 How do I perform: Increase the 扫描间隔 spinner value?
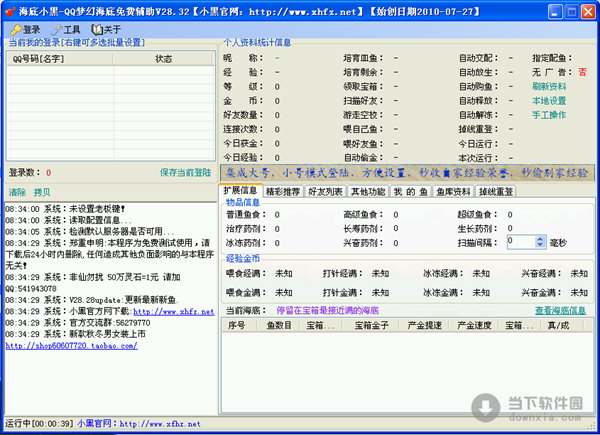tap(540, 239)
